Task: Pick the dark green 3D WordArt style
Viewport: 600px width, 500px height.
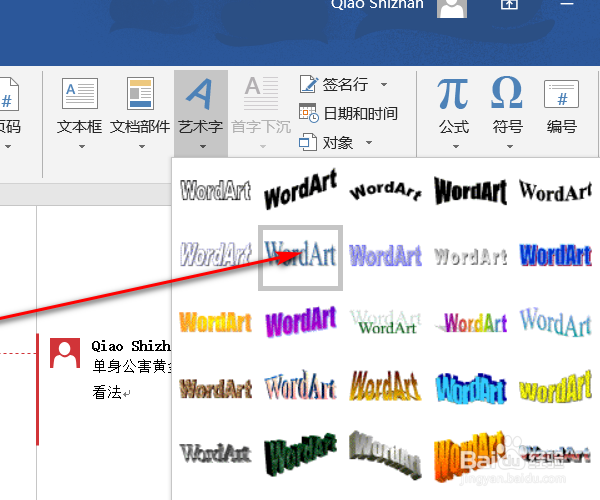Action: 301,454
